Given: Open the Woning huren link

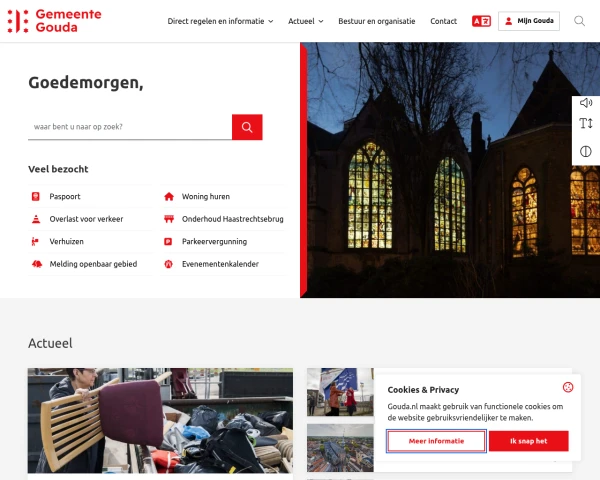Looking at the screenshot, I should [x=206, y=196].
